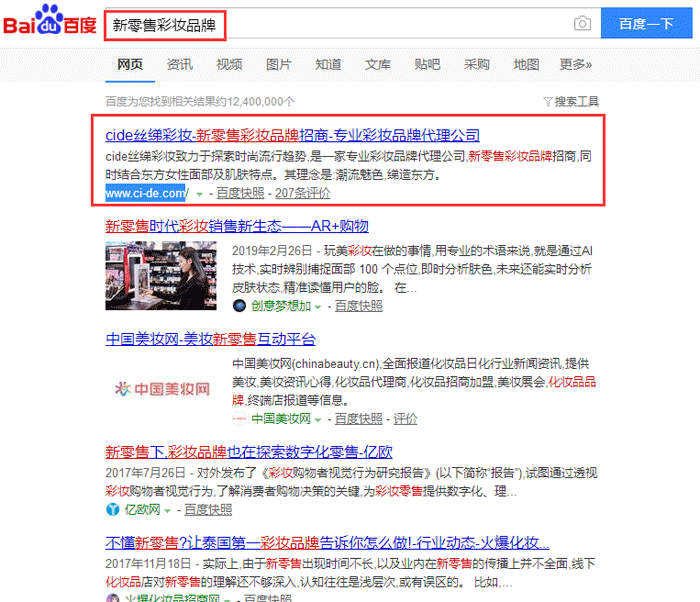Open 搜索工具 search tools
The width and height of the screenshot is (700, 602).
click(x=576, y=102)
